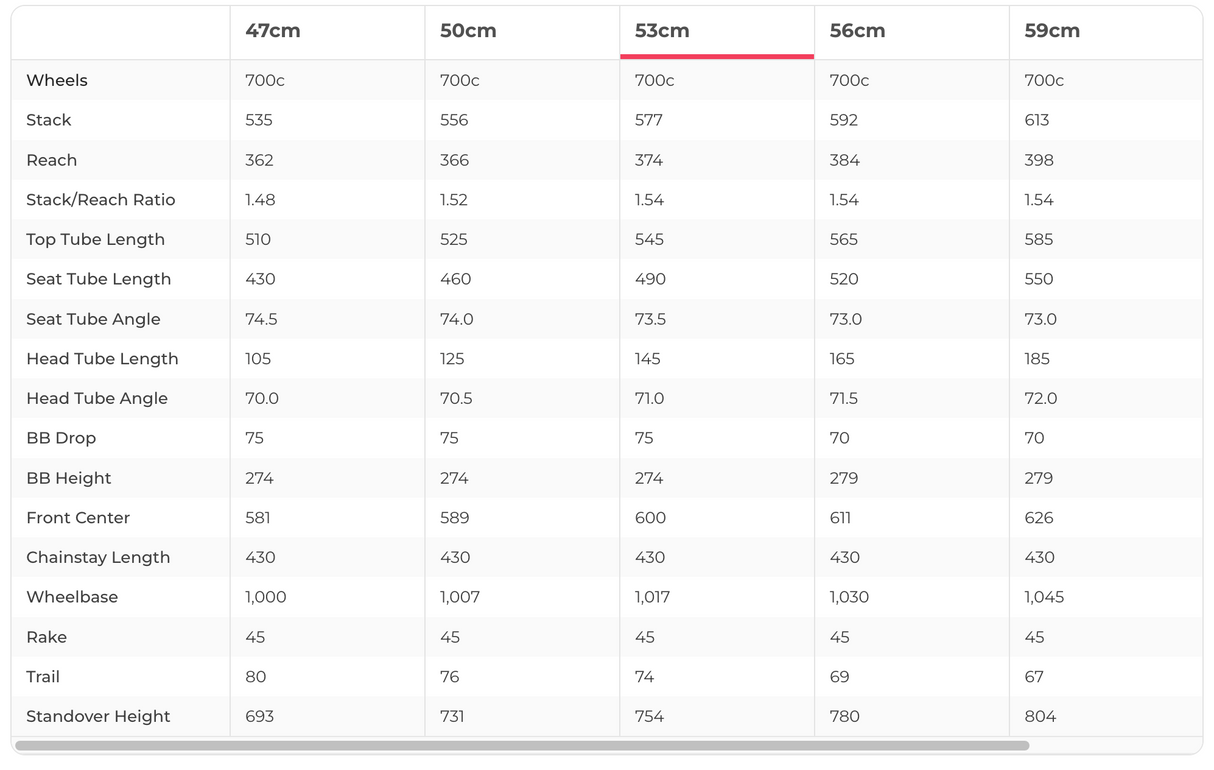Select the Trail value 80 cell
Image resolution: width=1214 pixels, height=770 pixels.
[x=256, y=677]
